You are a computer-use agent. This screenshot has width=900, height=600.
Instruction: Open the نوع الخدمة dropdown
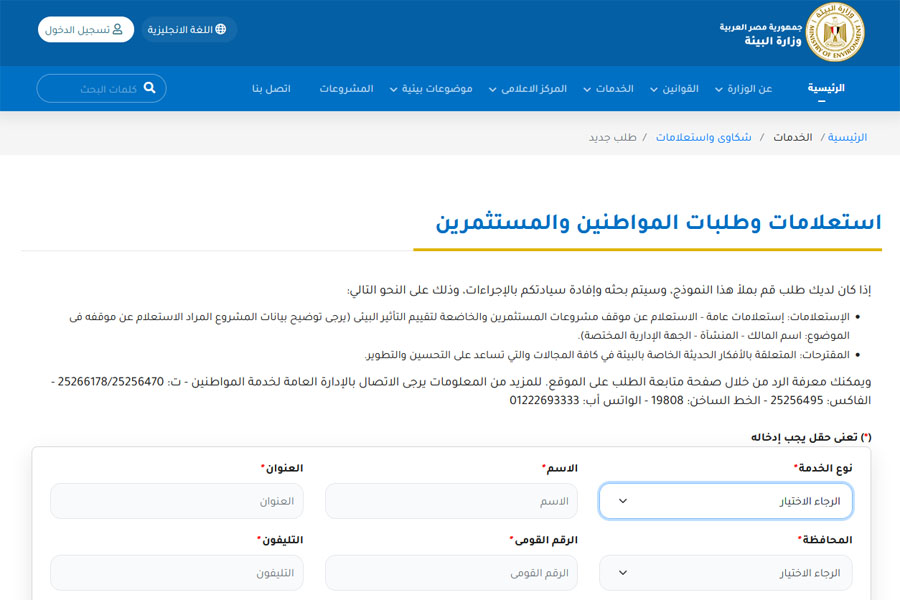725,501
